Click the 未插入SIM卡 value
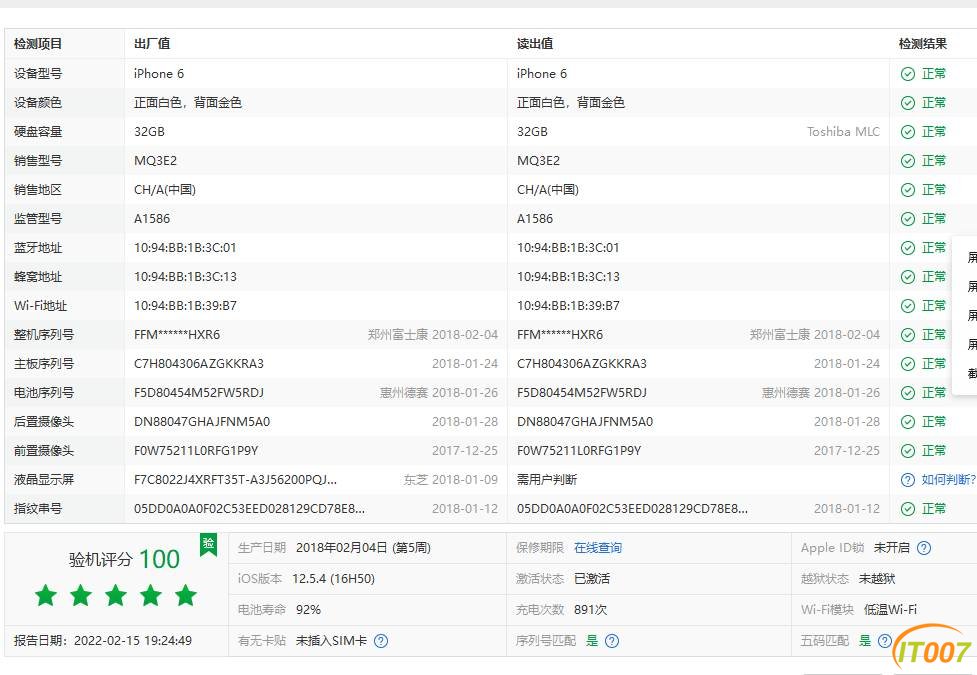This screenshot has width=977, height=675. (331, 641)
